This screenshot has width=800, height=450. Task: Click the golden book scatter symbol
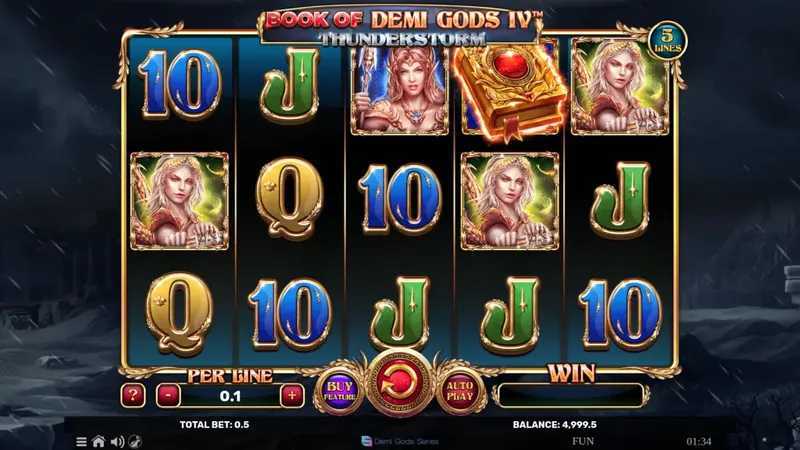510,92
